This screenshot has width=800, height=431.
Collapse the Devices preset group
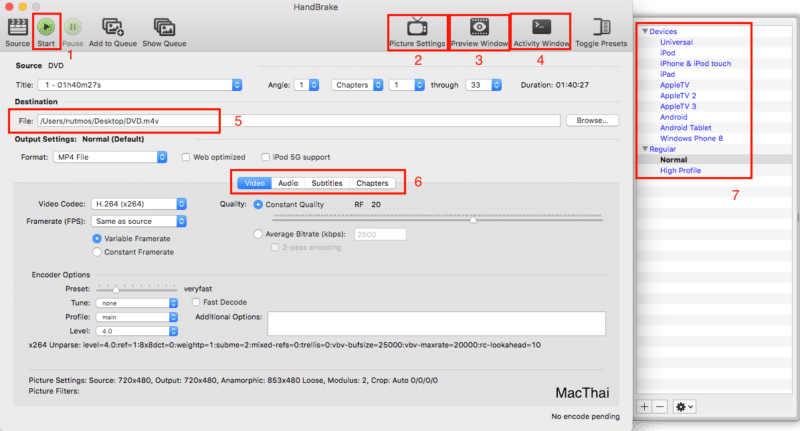[x=645, y=31]
